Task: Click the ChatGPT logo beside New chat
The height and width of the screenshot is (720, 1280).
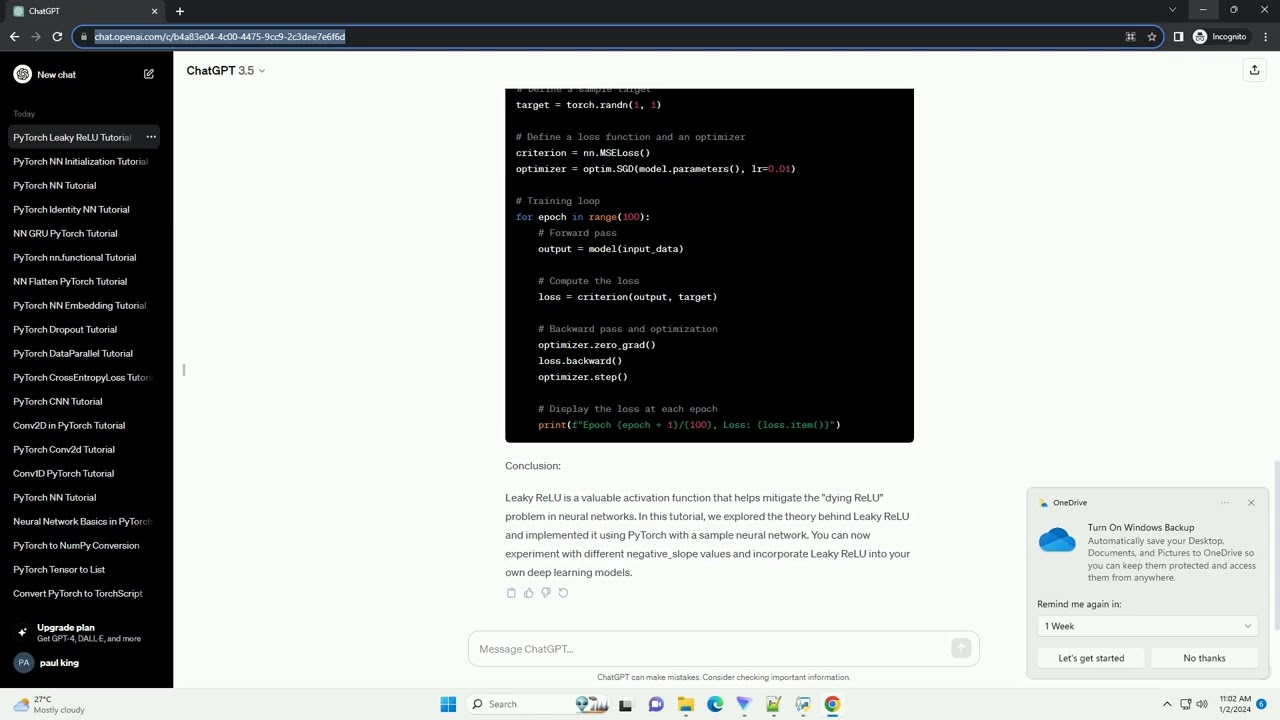Action: (x=22, y=74)
